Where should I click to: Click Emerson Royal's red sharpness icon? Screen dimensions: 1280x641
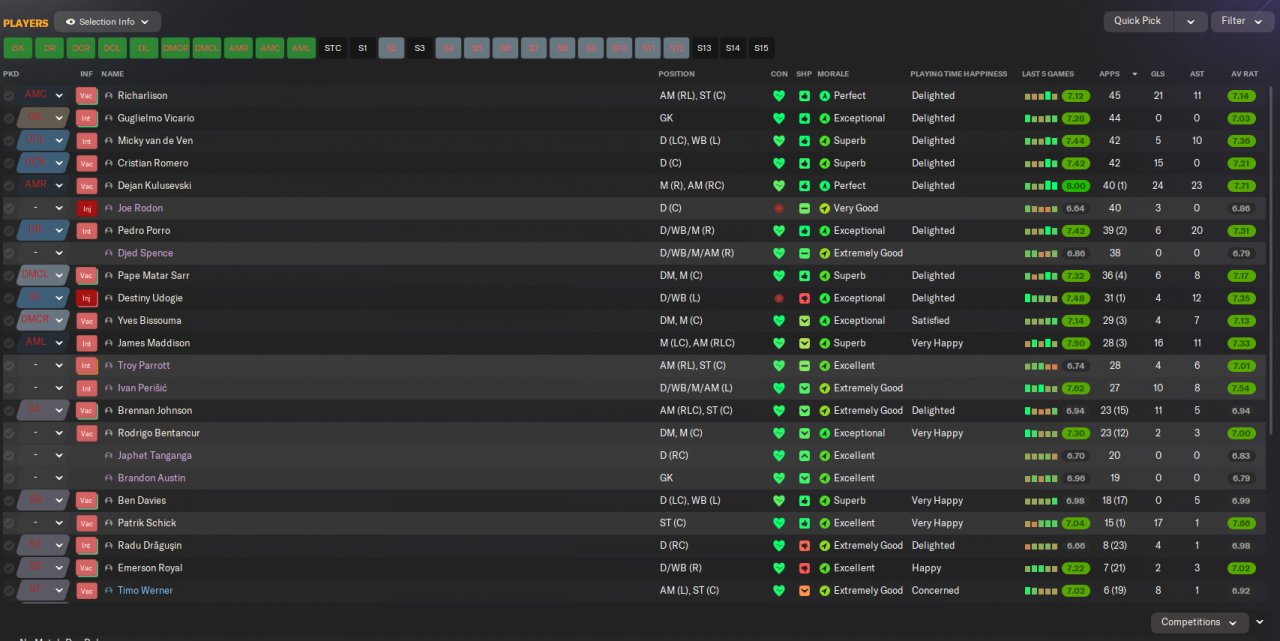coord(804,568)
